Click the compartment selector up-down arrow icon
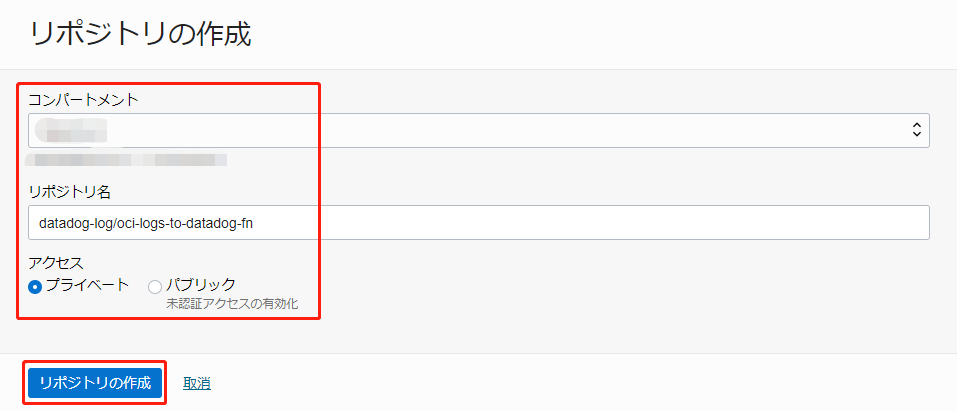Screen dimensions: 957x411 (916, 130)
